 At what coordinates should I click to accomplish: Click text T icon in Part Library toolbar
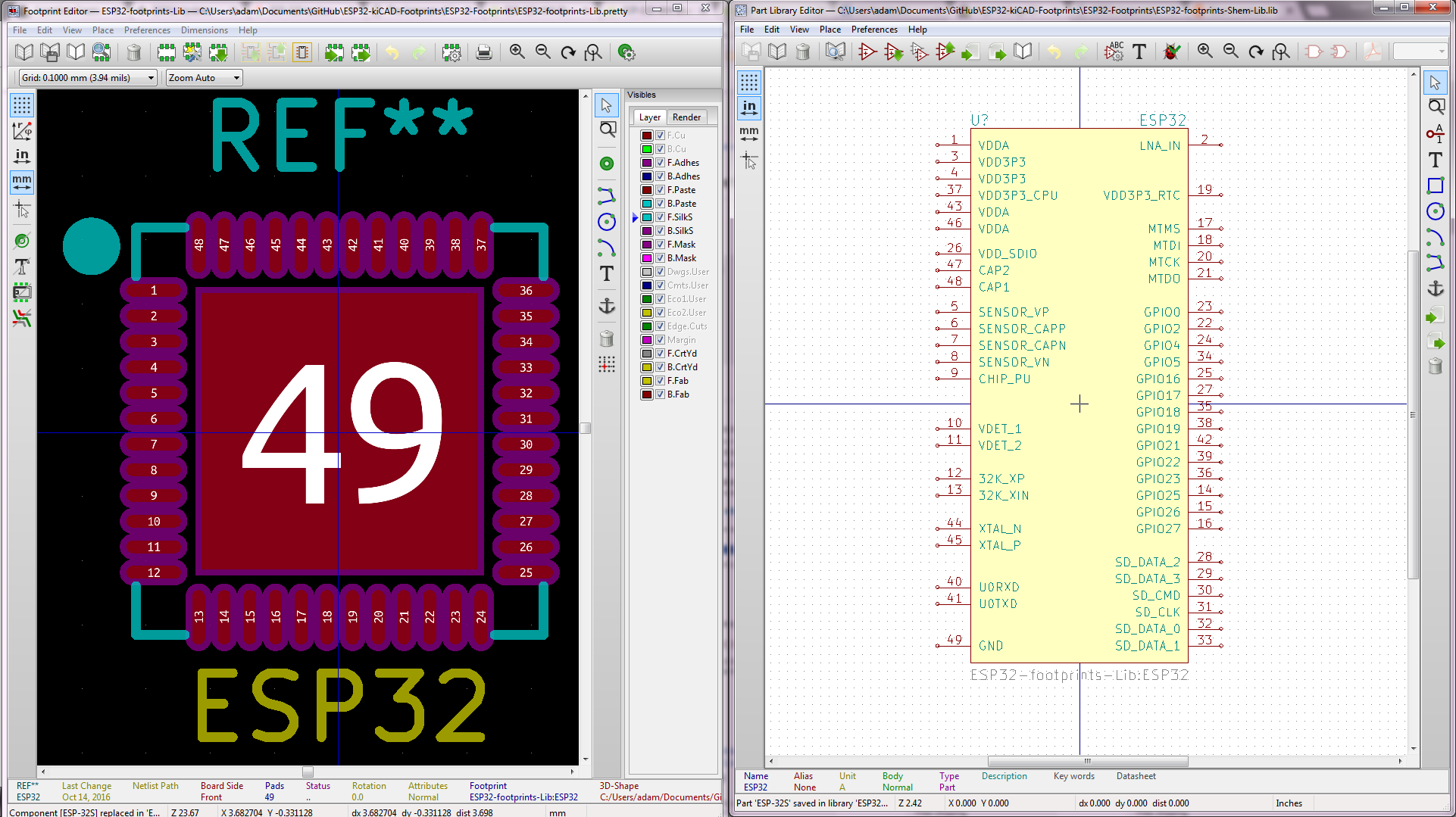point(1139,51)
